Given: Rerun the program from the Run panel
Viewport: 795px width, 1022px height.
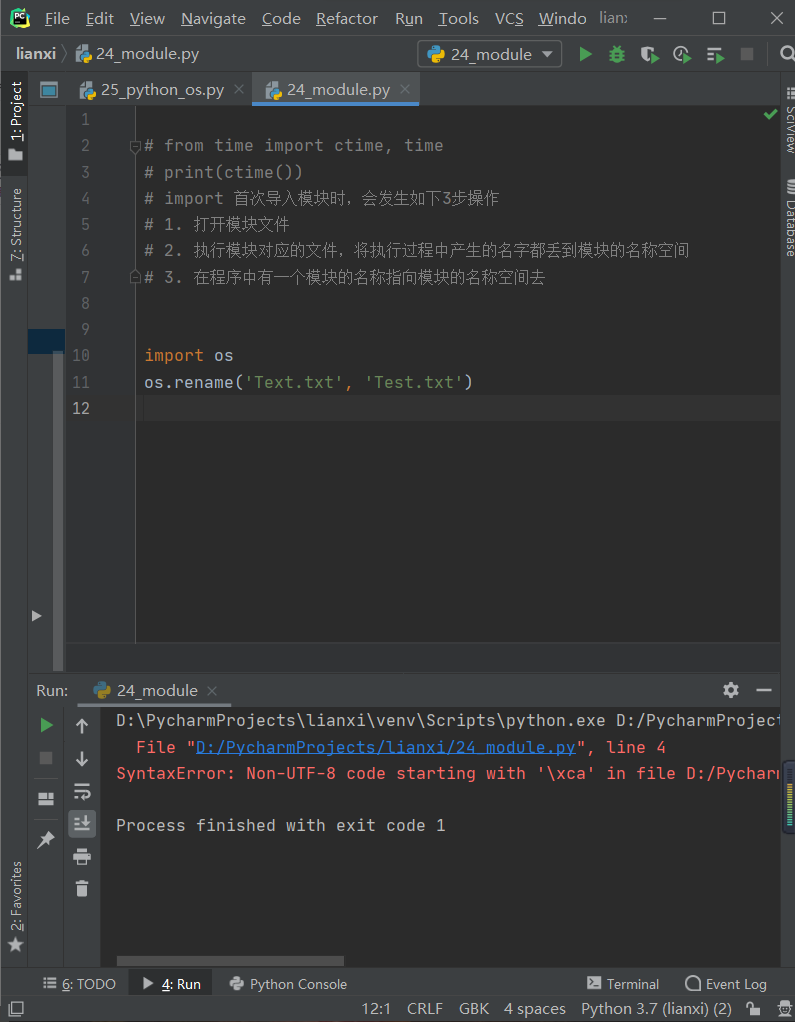Looking at the screenshot, I should click(47, 723).
